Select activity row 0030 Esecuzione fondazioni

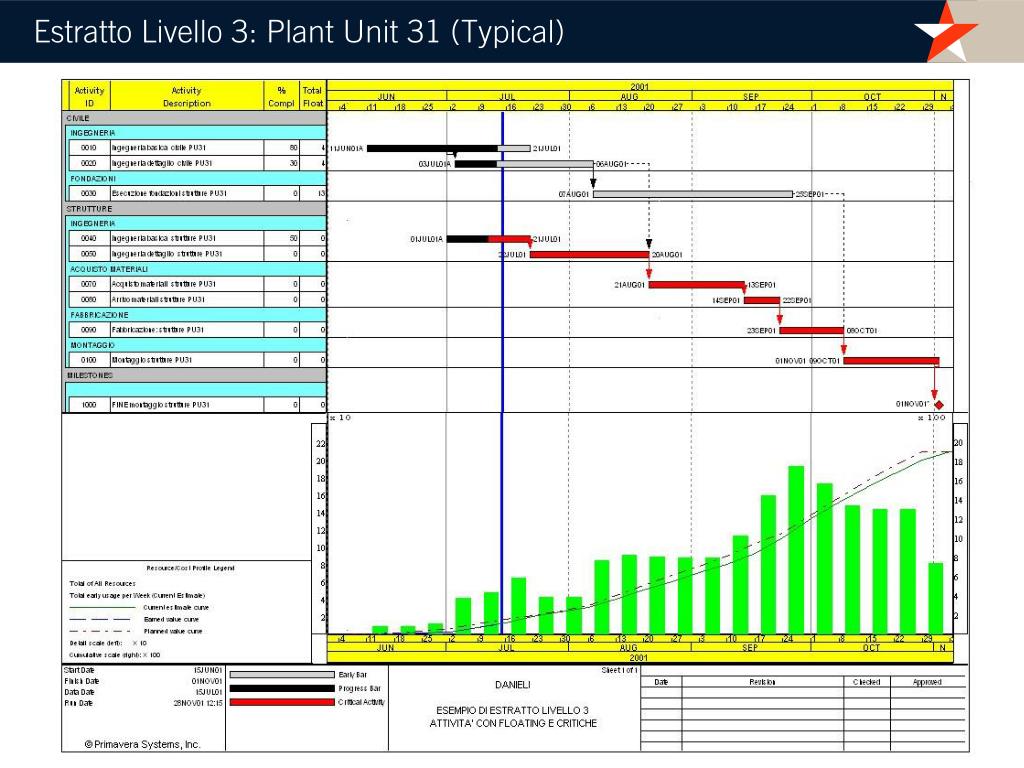pyautogui.click(x=197, y=193)
